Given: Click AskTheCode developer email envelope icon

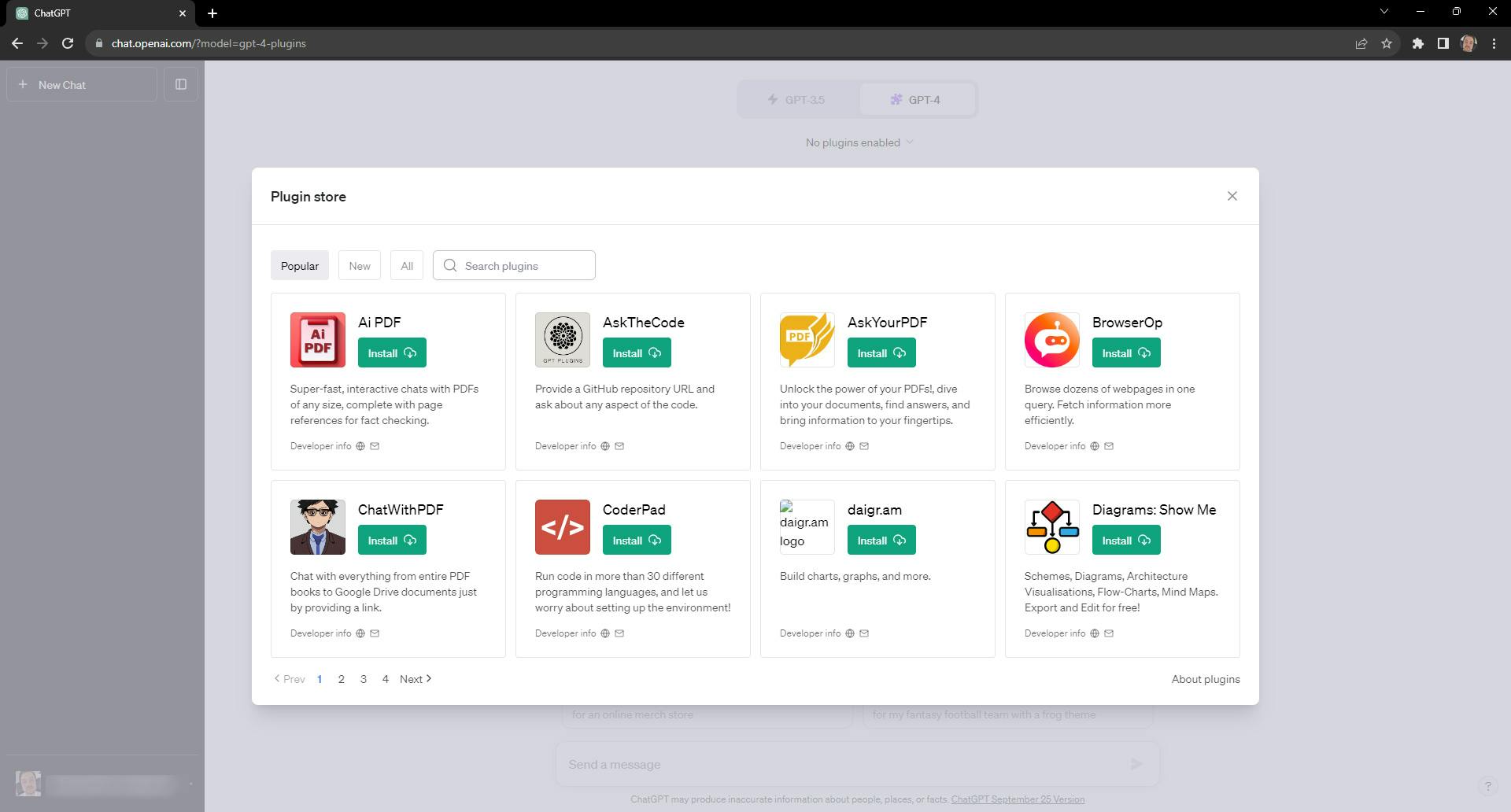Looking at the screenshot, I should pyautogui.click(x=619, y=446).
